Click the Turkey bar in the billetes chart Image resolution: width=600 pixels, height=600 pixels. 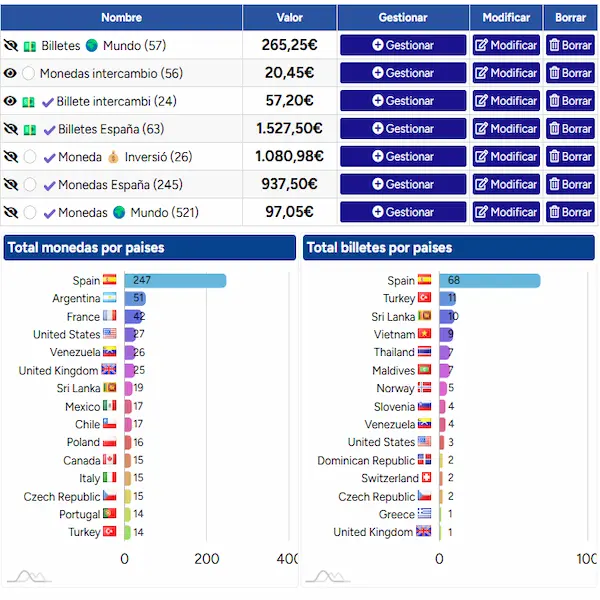(447, 298)
